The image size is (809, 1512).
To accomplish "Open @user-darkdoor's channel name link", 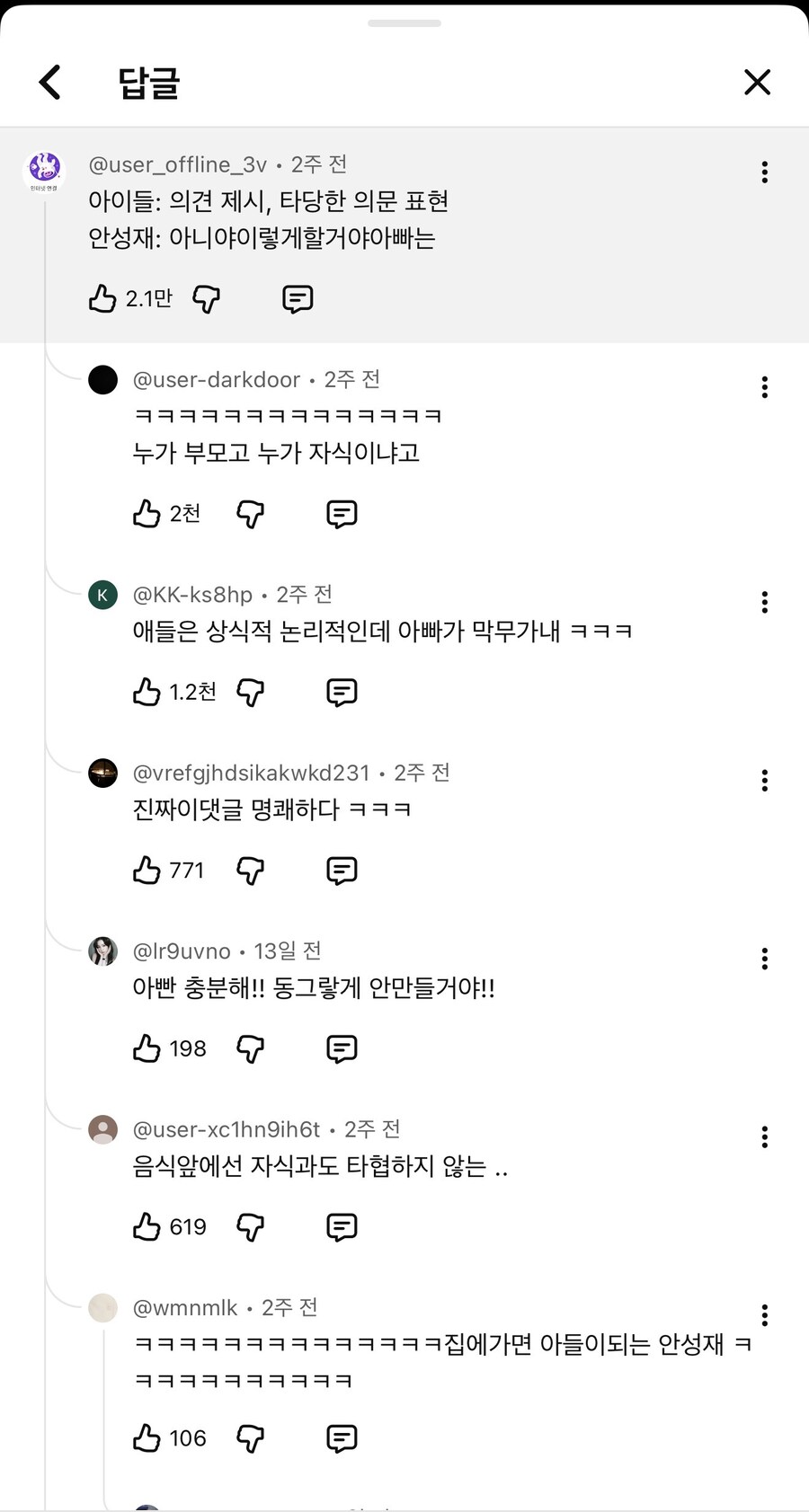I will (x=217, y=379).
